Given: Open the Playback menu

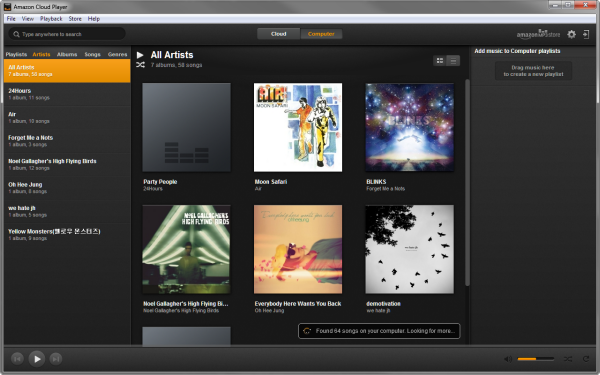Looking at the screenshot, I should click(x=51, y=19).
